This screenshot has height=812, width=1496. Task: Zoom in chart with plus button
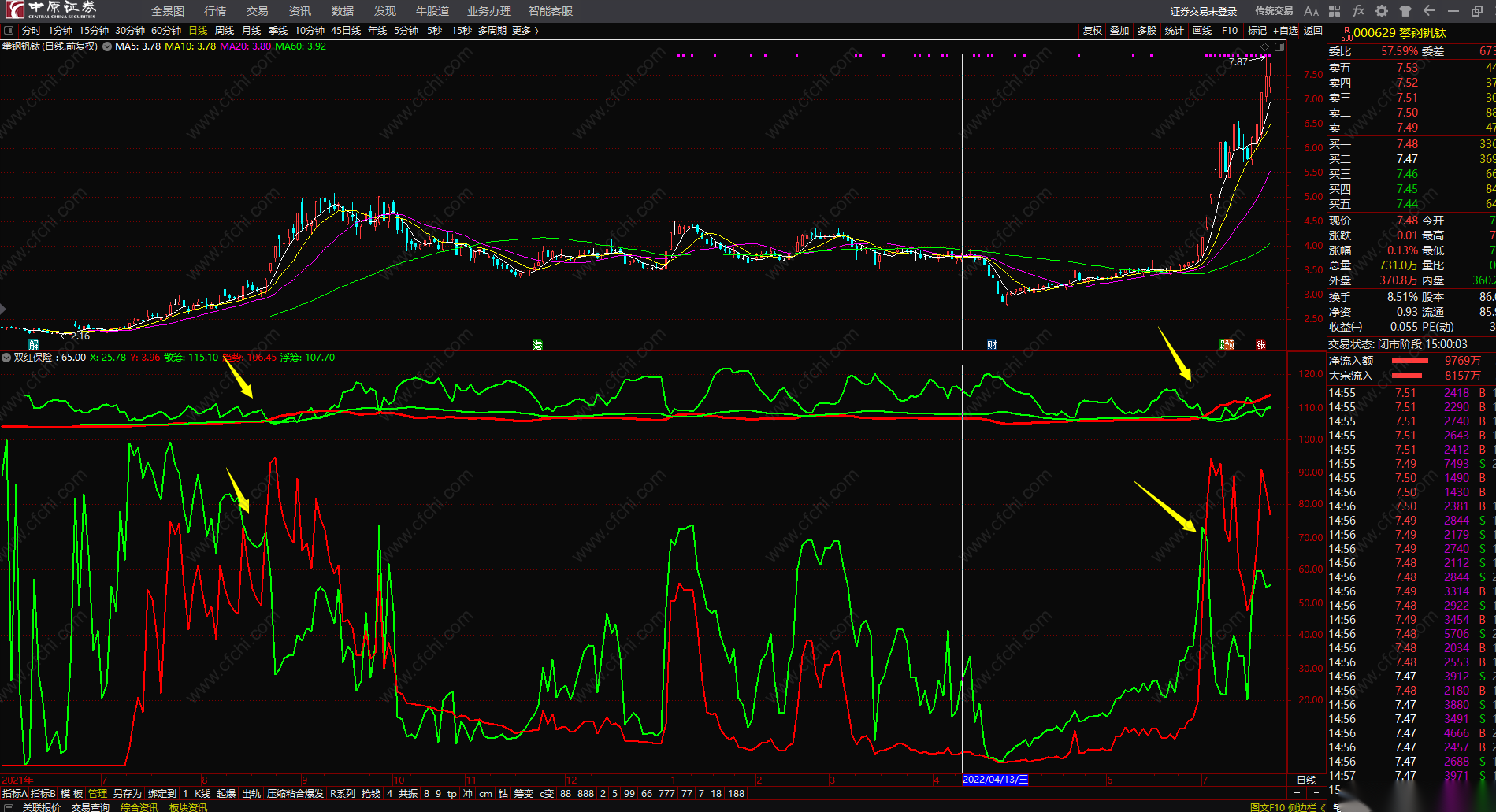[1297, 793]
